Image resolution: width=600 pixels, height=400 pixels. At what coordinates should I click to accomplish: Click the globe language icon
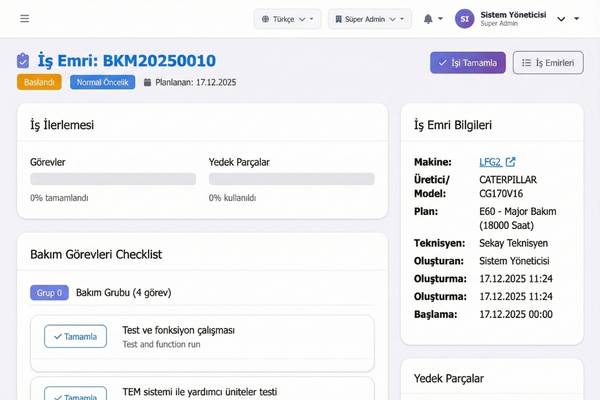click(265, 19)
